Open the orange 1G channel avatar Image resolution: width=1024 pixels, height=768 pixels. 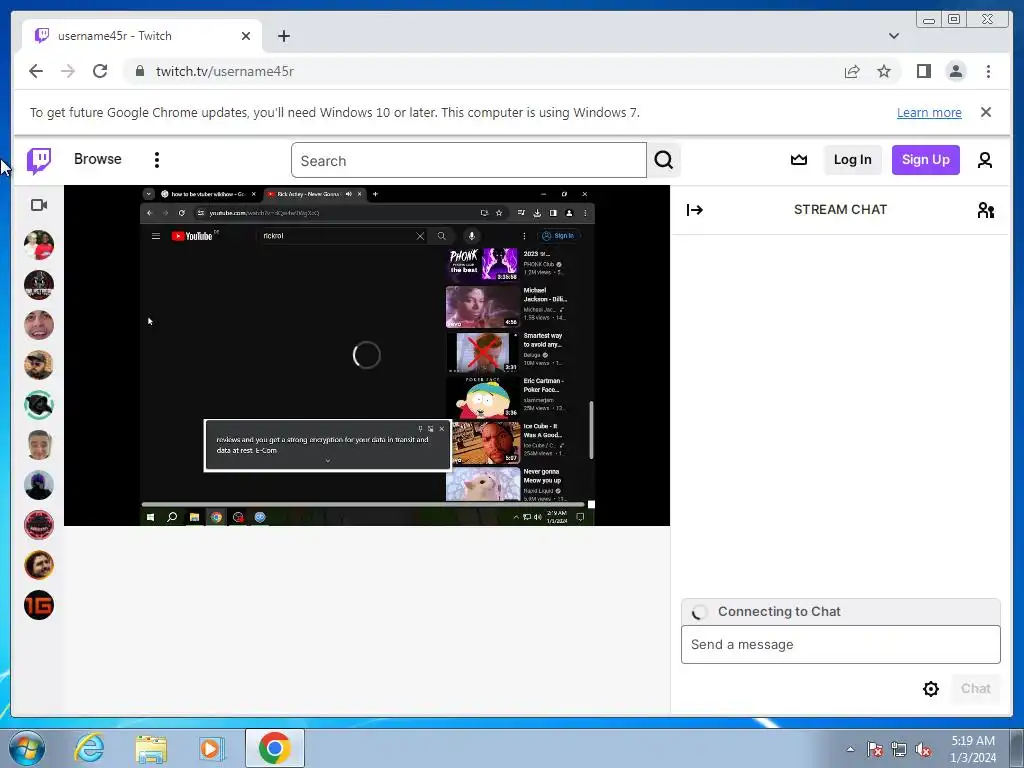39,605
